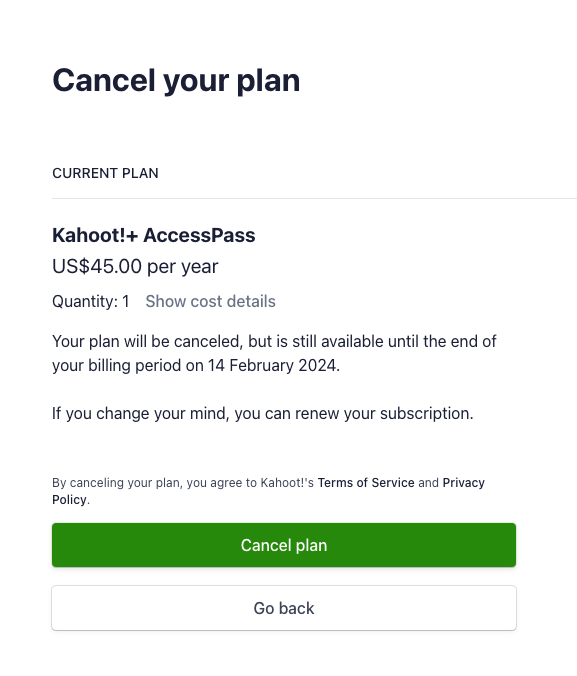The width and height of the screenshot is (577, 676).
Task: Expand Show cost details
Action: 210,301
